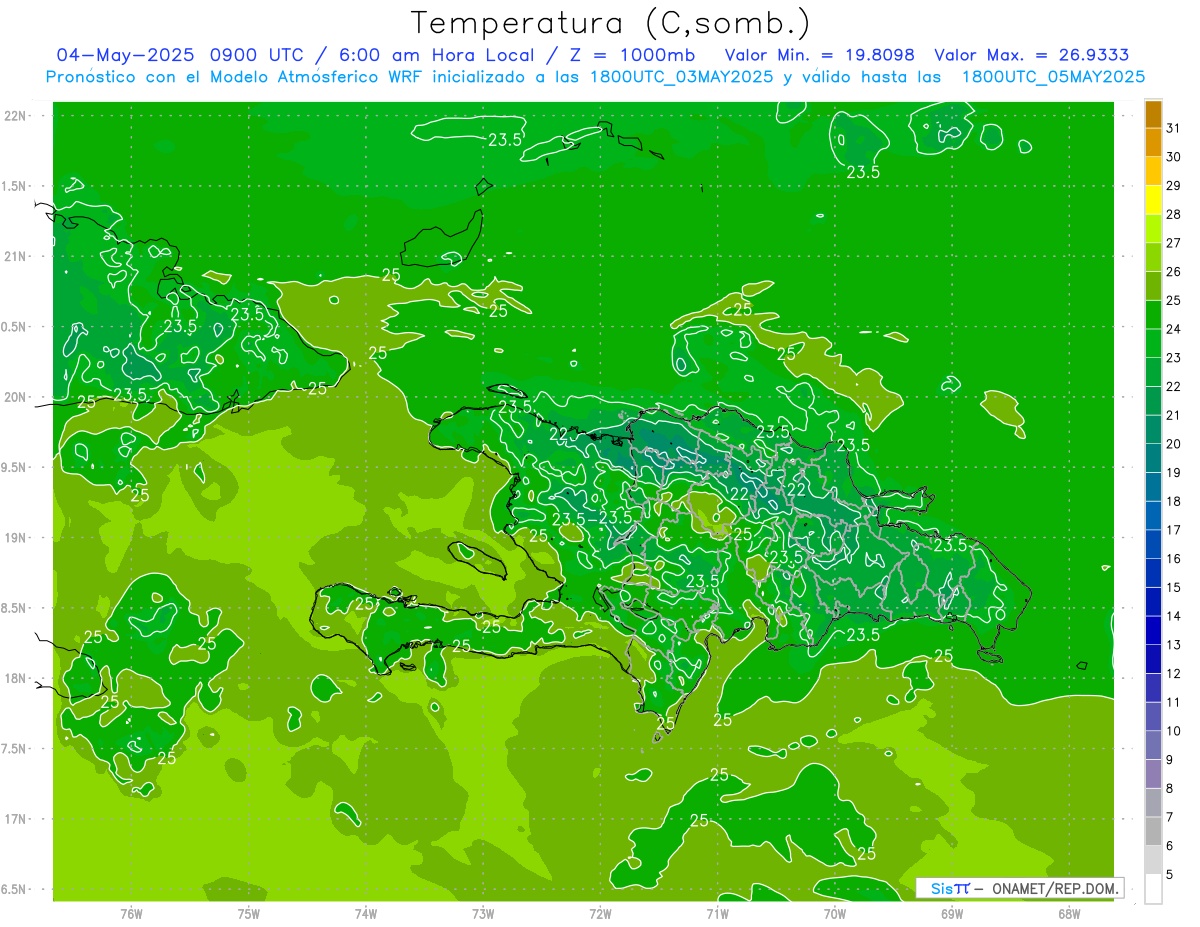Click the '74W' longitude label
Image resolution: width=1200 pixels, height=927 pixels.
366,913
